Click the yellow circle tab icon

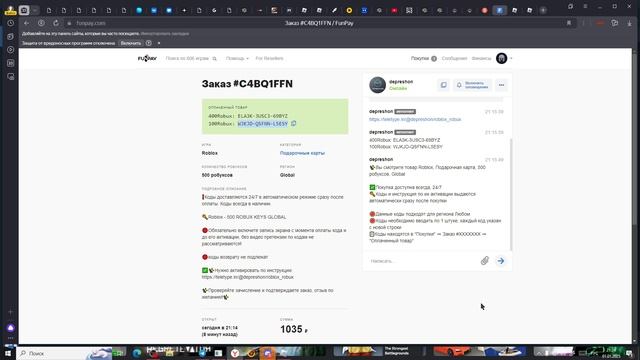click(x=349, y=10)
